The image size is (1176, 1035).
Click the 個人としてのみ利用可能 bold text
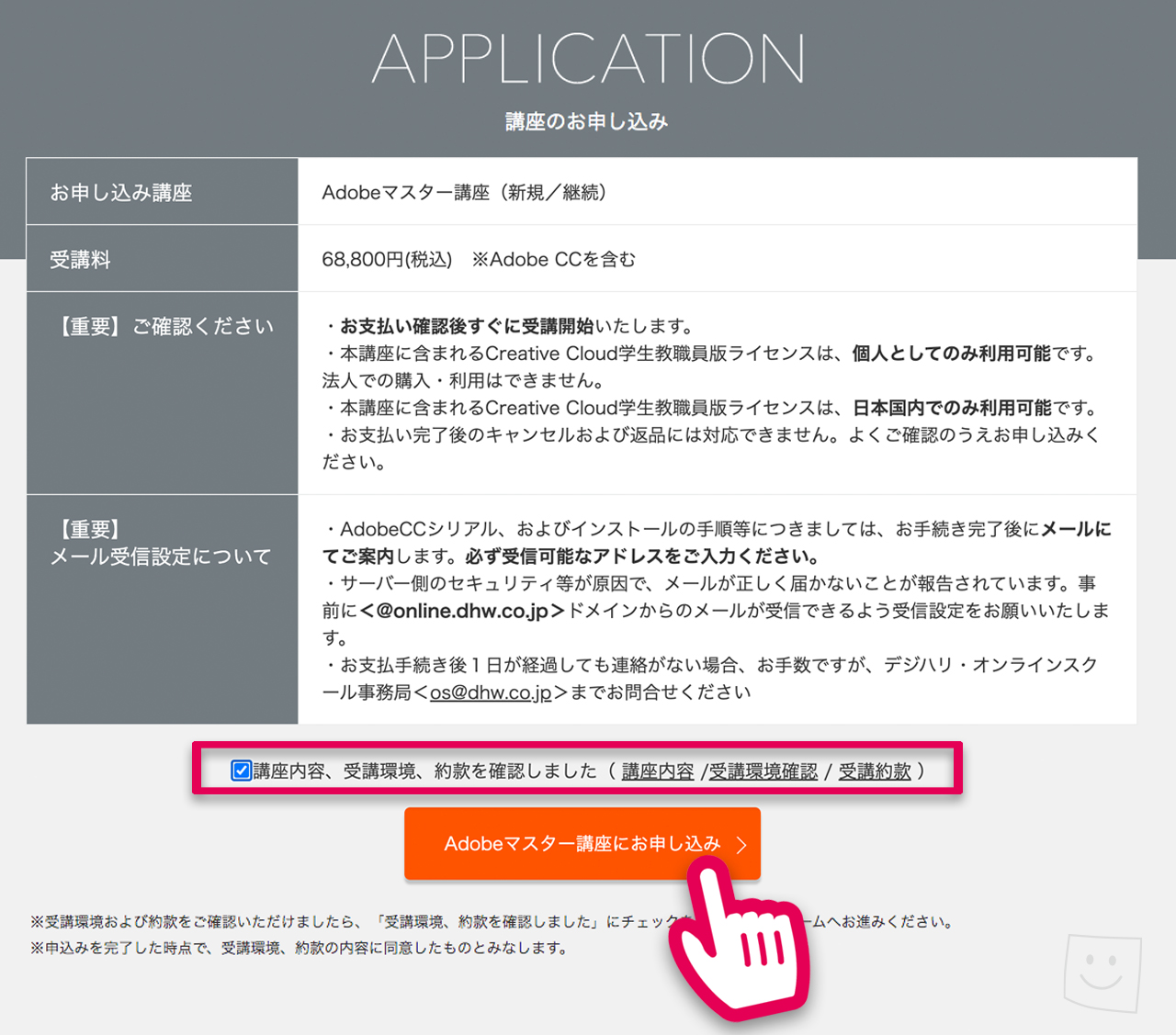pyautogui.click(x=951, y=354)
